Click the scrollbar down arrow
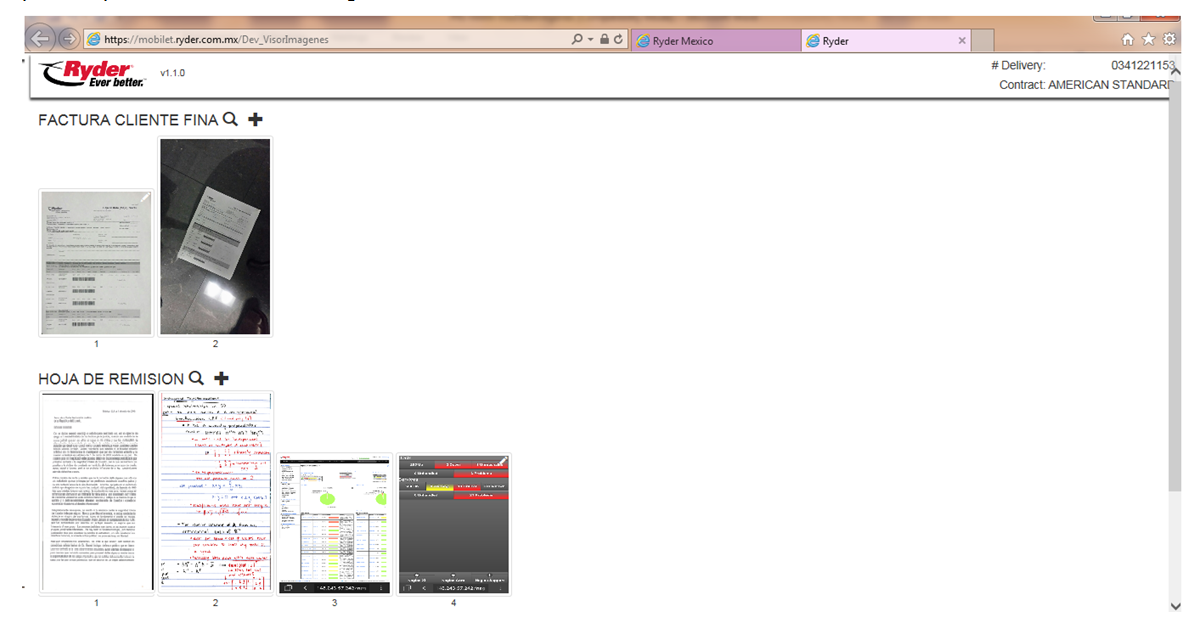This screenshot has height=625, width=1199. [x=1174, y=606]
